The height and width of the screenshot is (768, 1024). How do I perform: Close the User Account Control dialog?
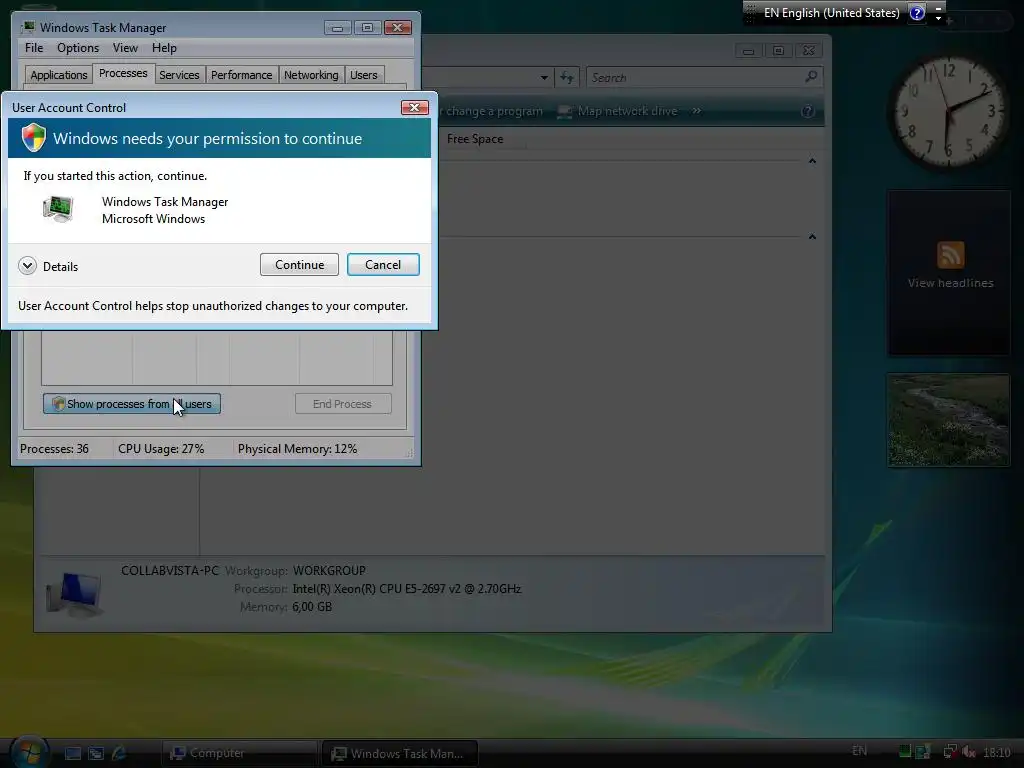tap(414, 107)
